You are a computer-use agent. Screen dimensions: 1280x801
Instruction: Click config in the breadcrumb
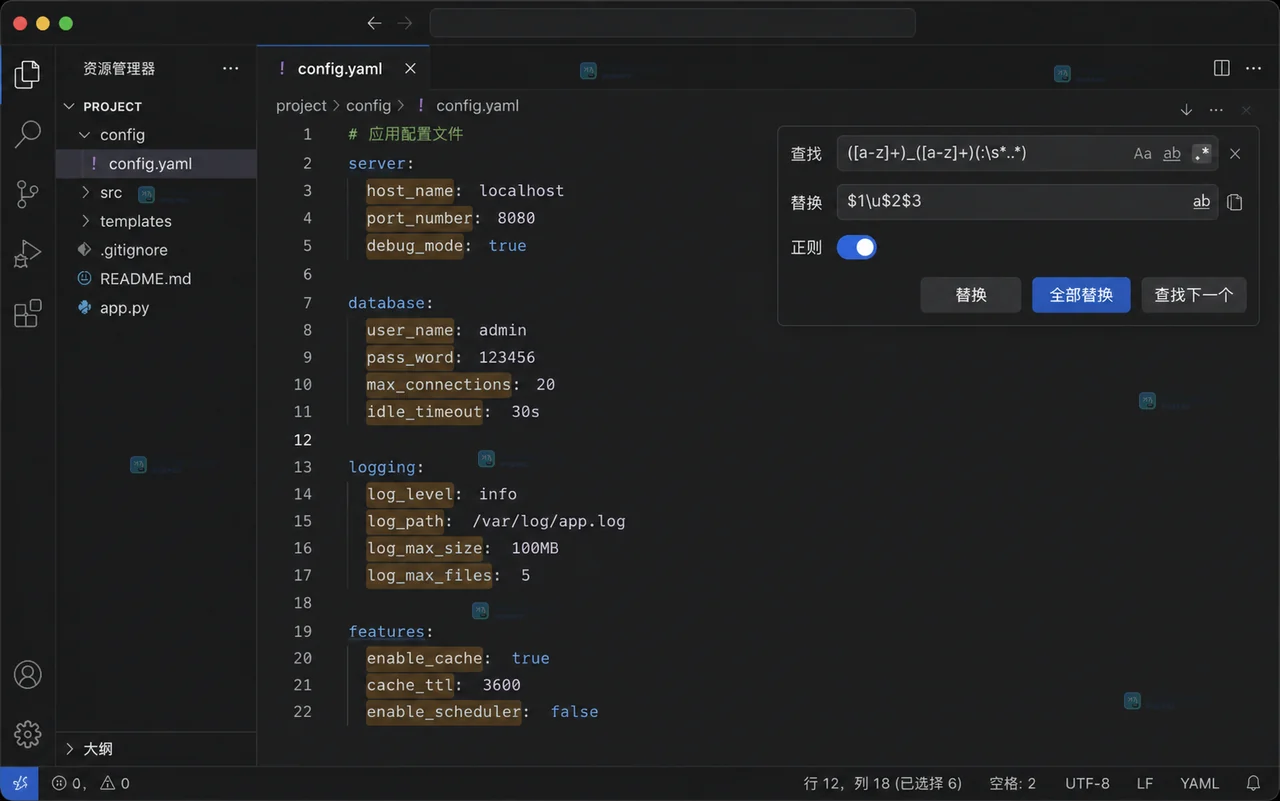point(368,105)
